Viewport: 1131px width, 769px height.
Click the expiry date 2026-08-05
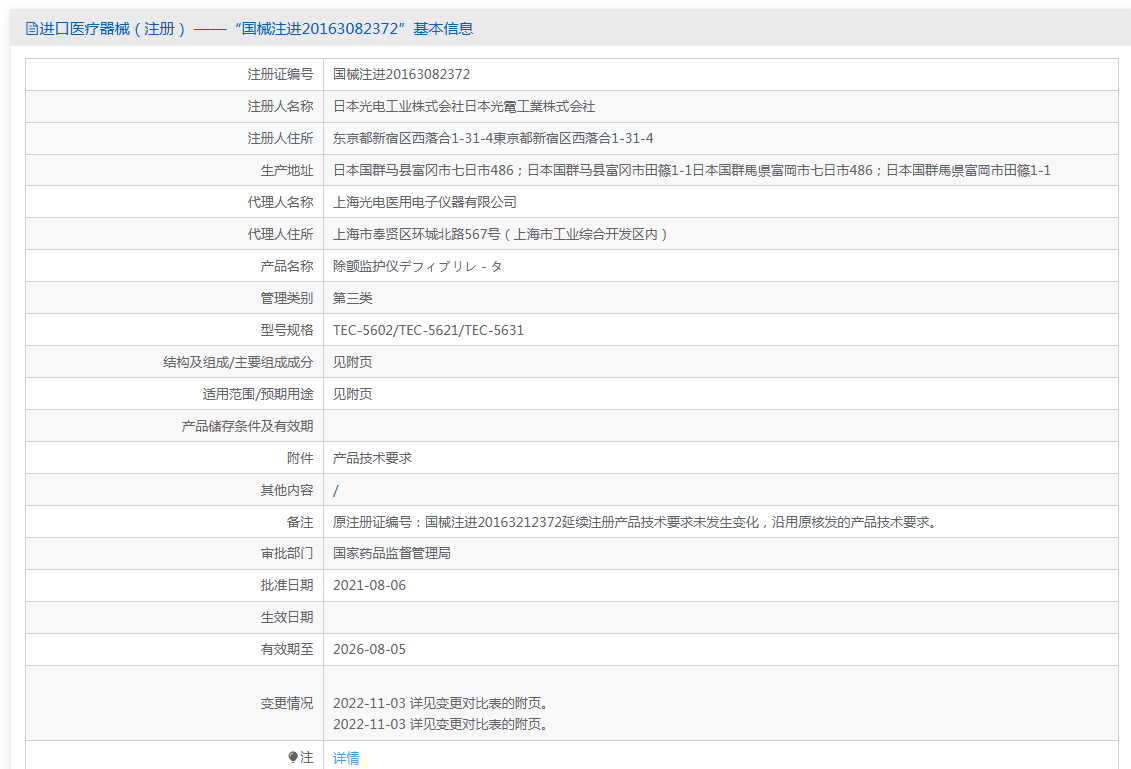point(369,649)
